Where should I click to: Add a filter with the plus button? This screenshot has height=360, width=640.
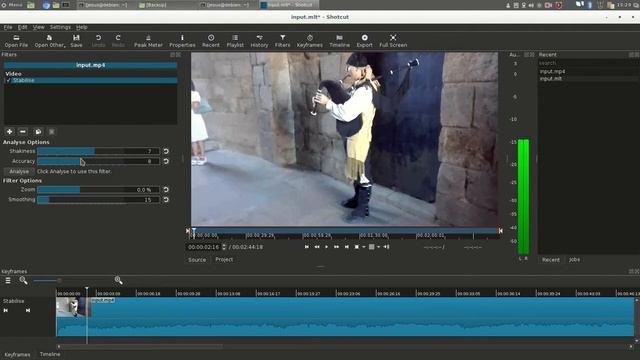click(9, 131)
